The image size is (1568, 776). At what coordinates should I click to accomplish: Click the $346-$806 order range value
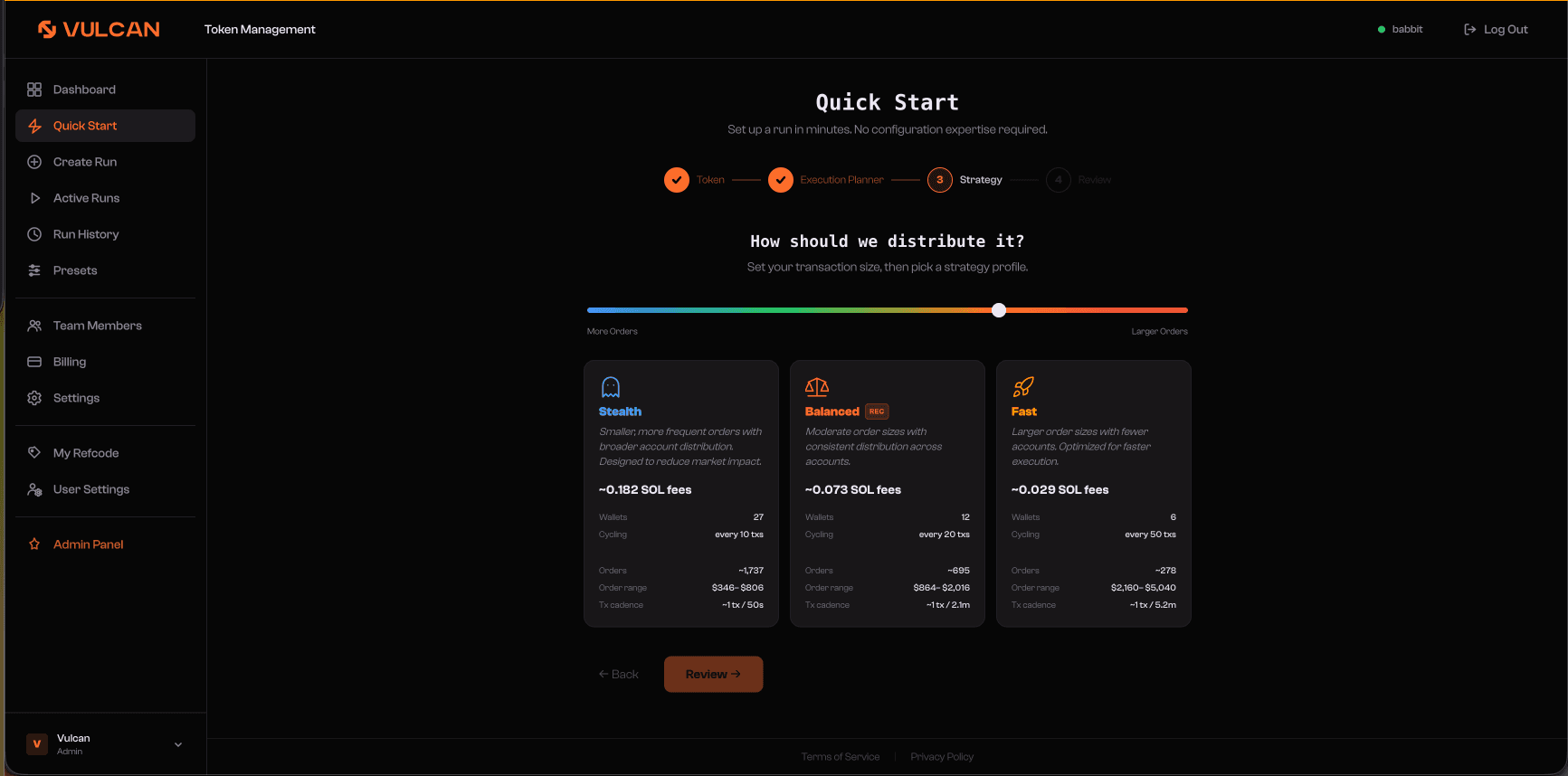pyautogui.click(x=737, y=588)
